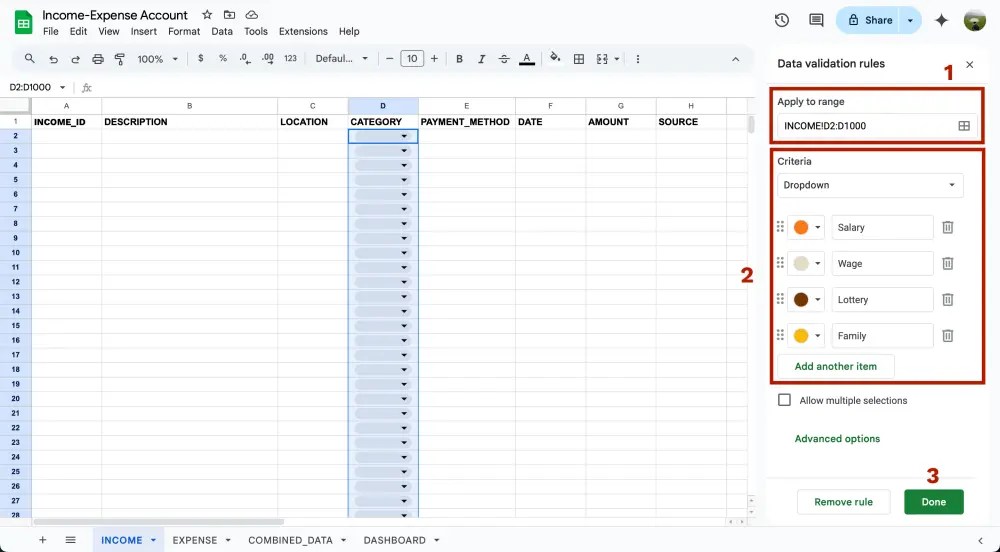Open the Extensions menu
1000x552 pixels.
click(303, 31)
